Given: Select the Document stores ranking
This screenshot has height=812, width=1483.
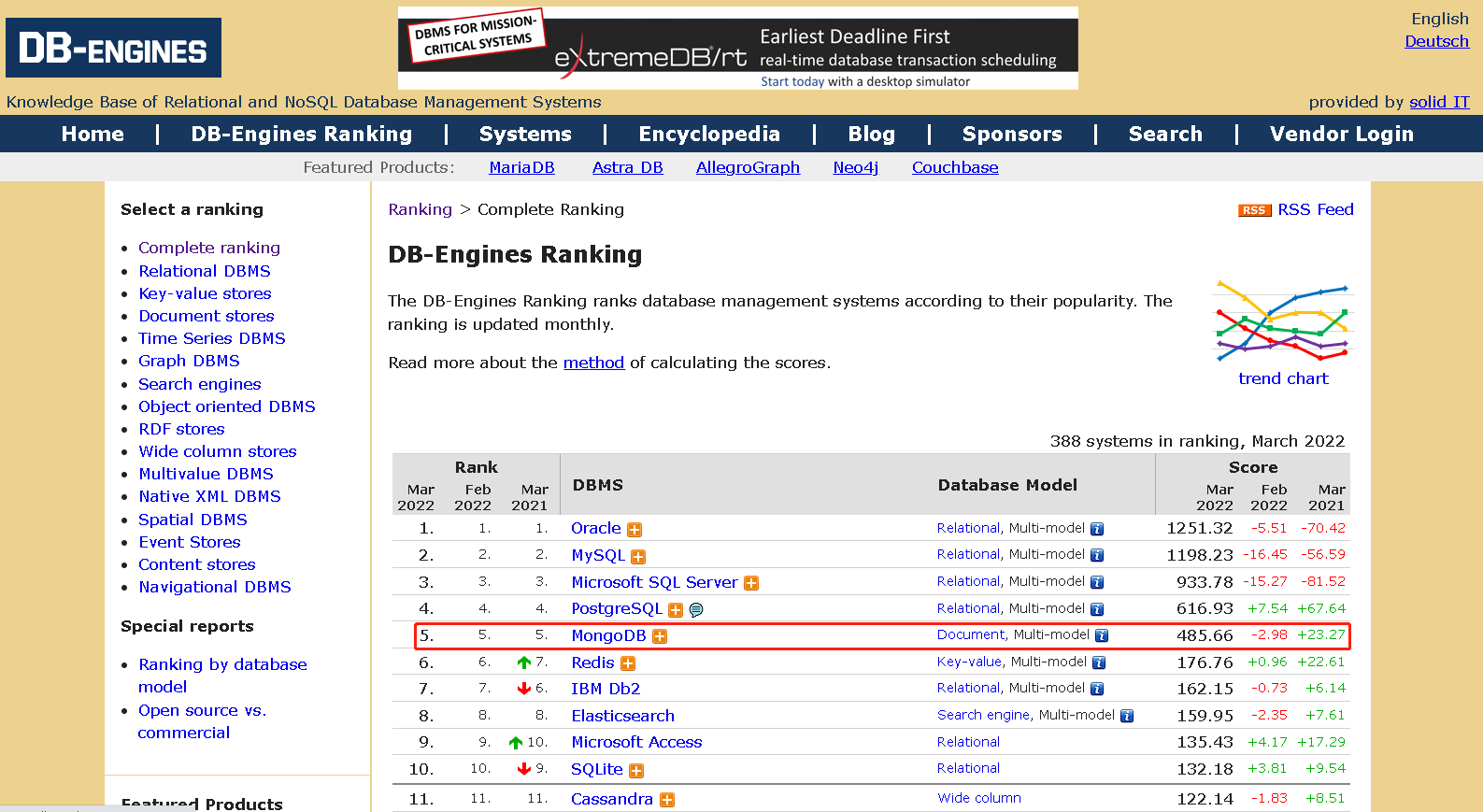Looking at the screenshot, I should (x=207, y=316).
